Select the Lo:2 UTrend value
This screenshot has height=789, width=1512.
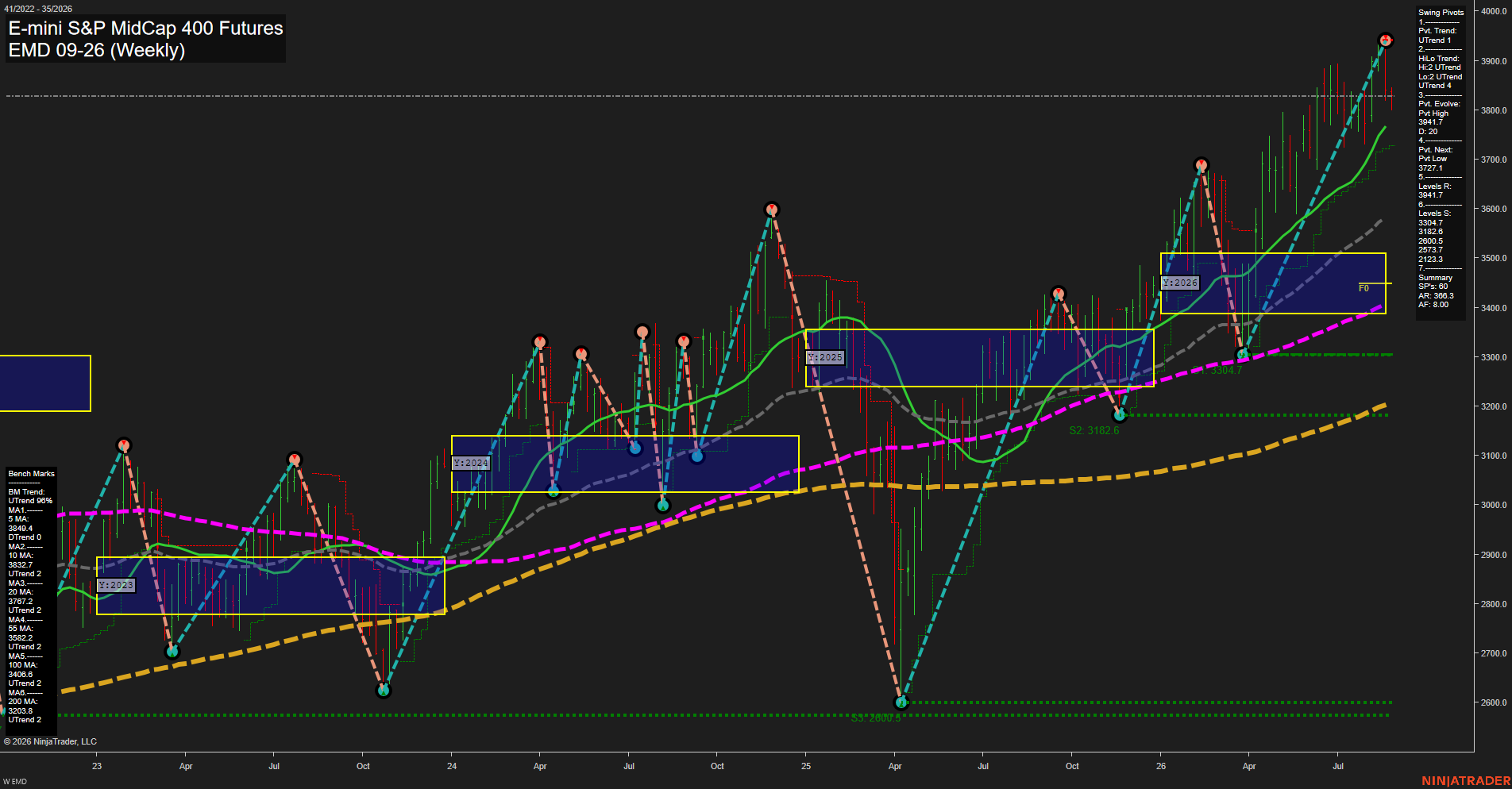point(1440,77)
